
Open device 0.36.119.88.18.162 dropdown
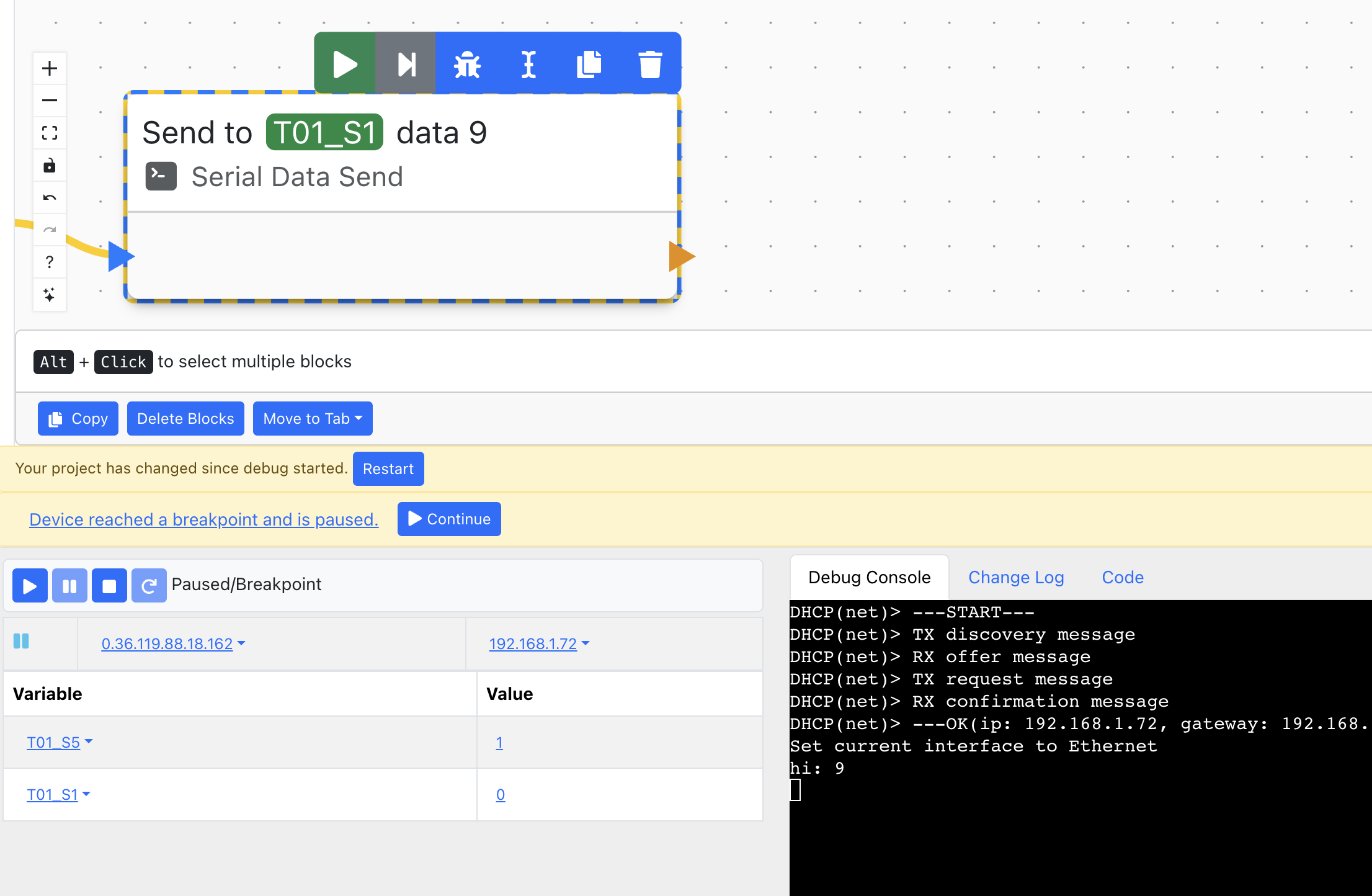tap(173, 643)
